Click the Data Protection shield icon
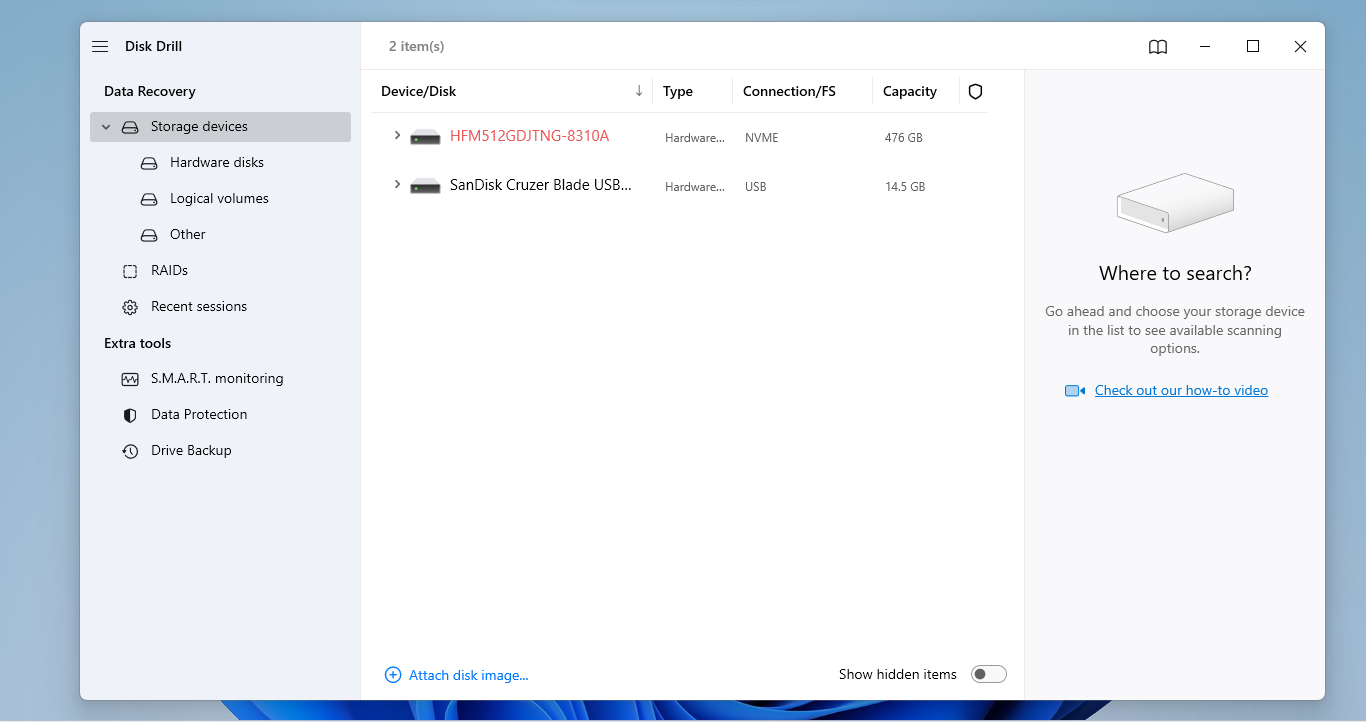 (130, 415)
